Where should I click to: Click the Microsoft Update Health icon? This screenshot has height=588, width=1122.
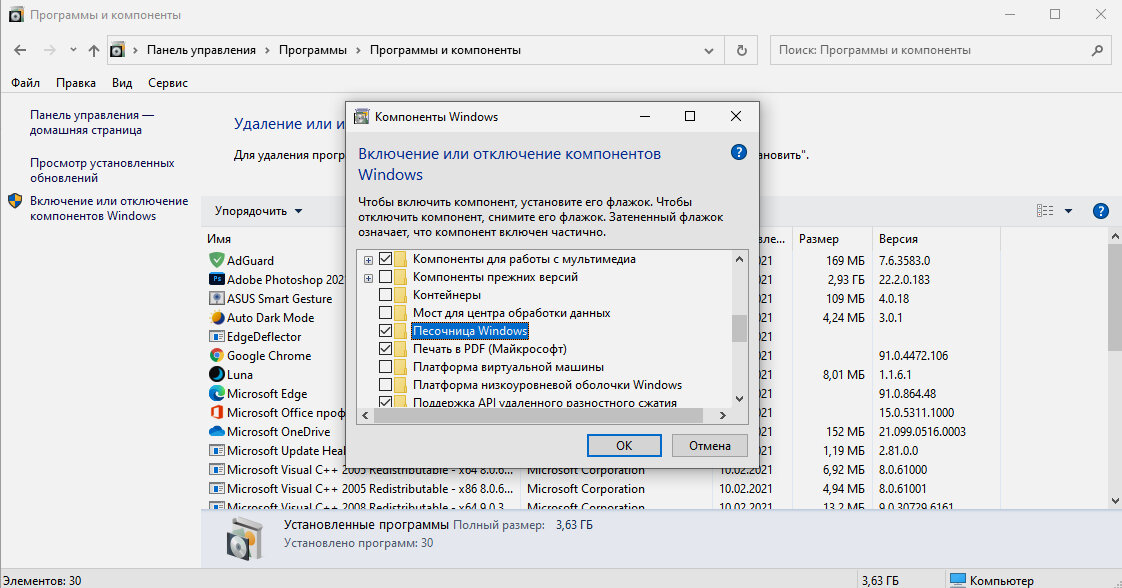pyautogui.click(x=216, y=451)
